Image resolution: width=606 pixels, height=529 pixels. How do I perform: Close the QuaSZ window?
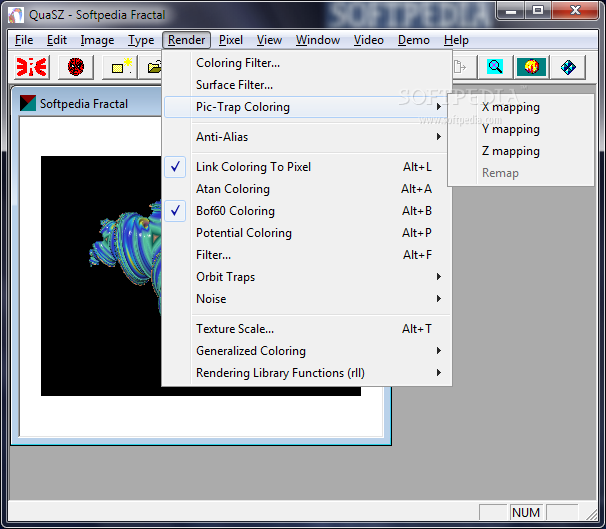(x=575, y=11)
